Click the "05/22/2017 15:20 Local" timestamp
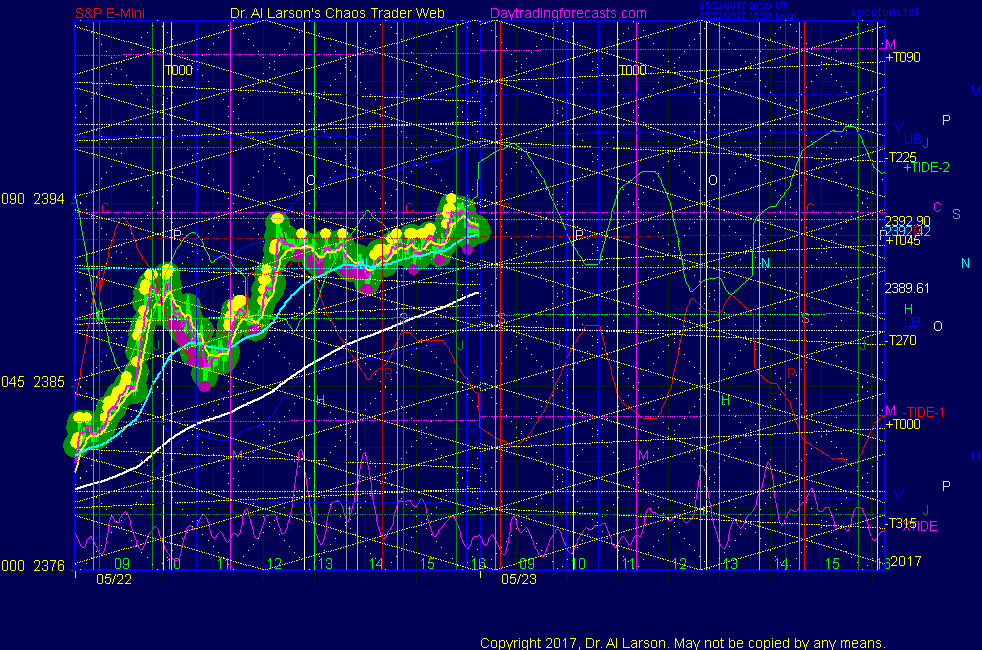This screenshot has height=650, width=982. (748, 16)
